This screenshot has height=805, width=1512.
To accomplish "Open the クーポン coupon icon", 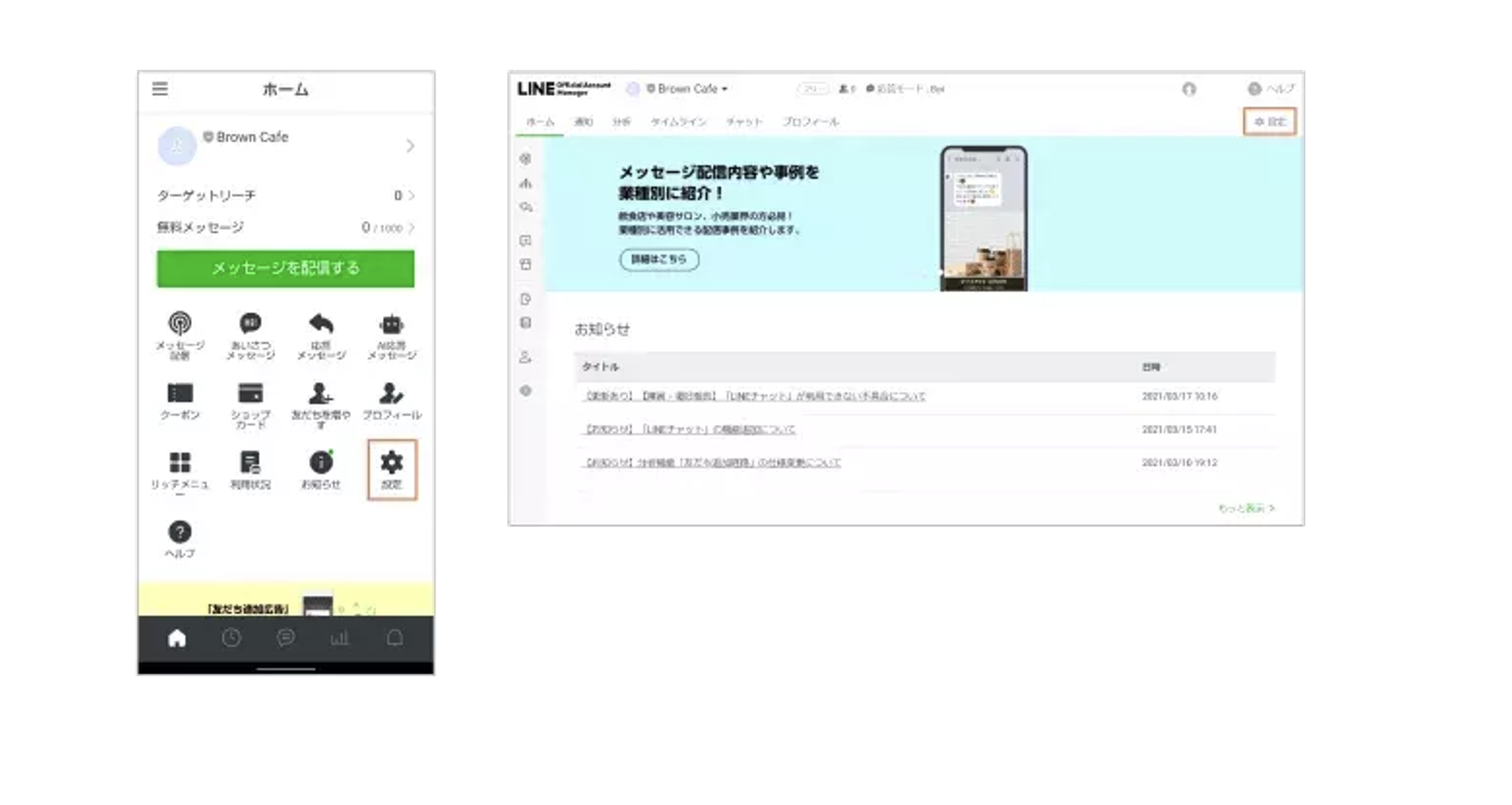I will pyautogui.click(x=180, y=393).
